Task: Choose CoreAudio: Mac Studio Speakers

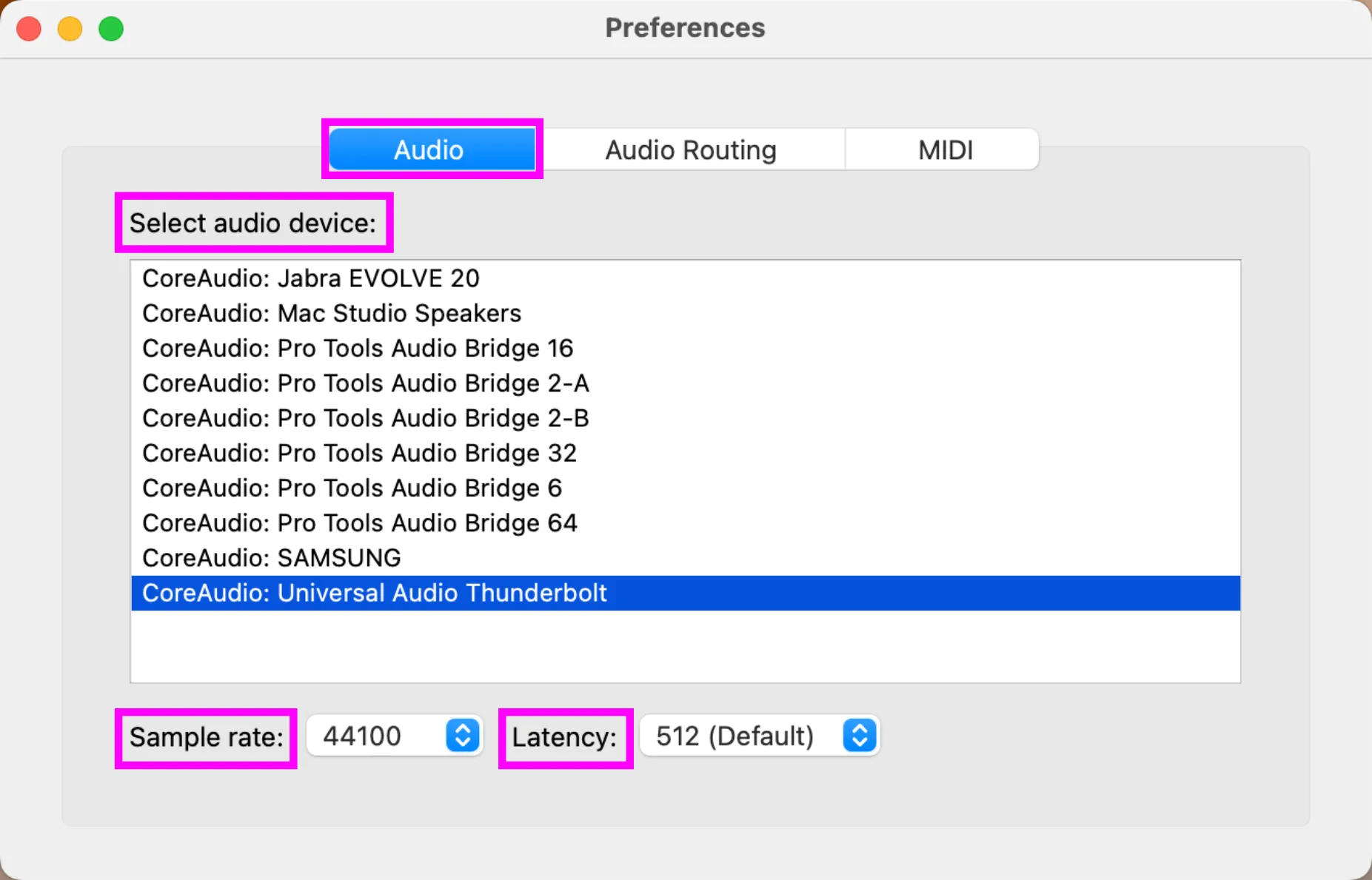Action: click(x=332, y=313)
